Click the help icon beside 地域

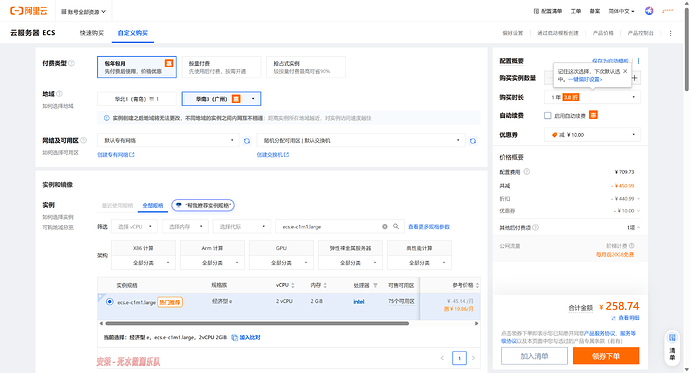coord(59,94)
